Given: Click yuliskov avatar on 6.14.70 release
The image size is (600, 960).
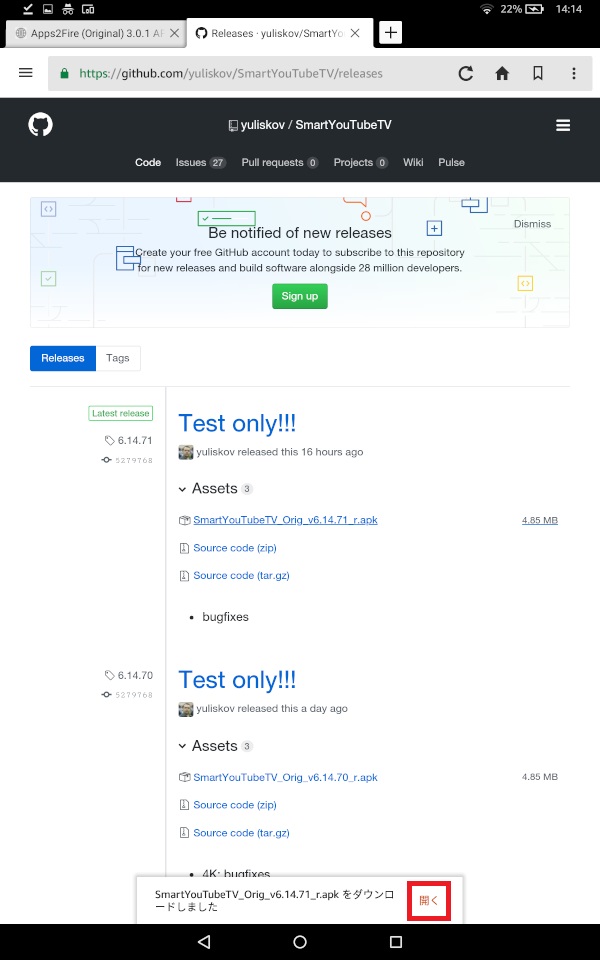Looking at the screenshot, I should click(x=186, y=709).
